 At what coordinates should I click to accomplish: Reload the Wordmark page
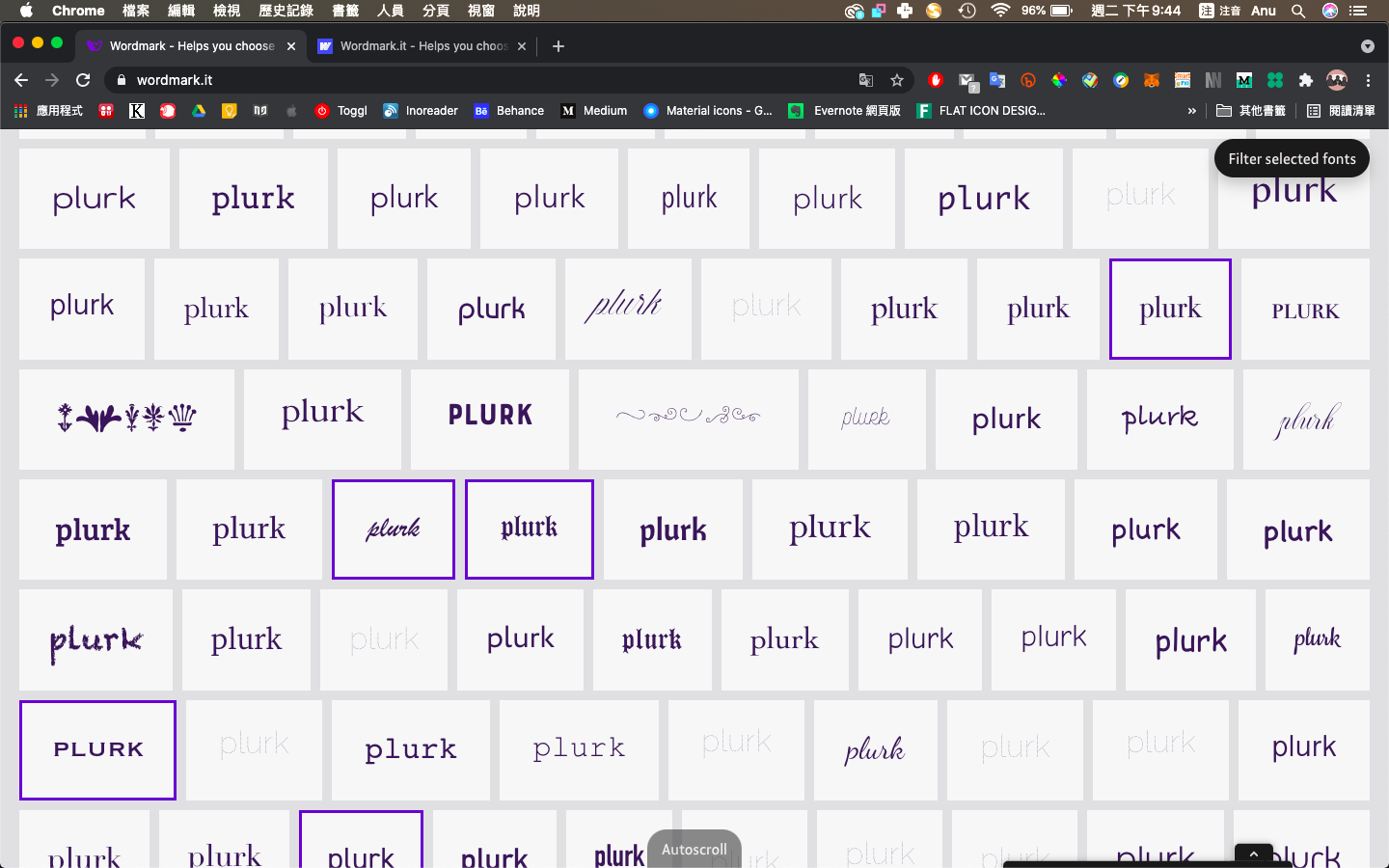(83, 80)
